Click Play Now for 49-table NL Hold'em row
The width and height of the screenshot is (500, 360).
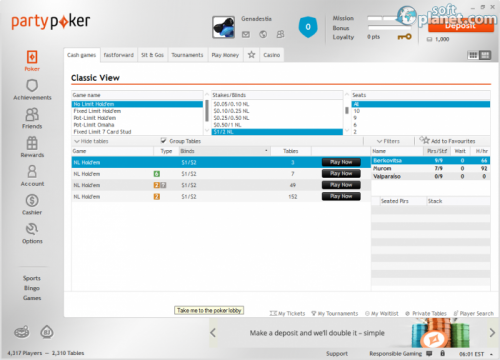(x=341, y=185)
